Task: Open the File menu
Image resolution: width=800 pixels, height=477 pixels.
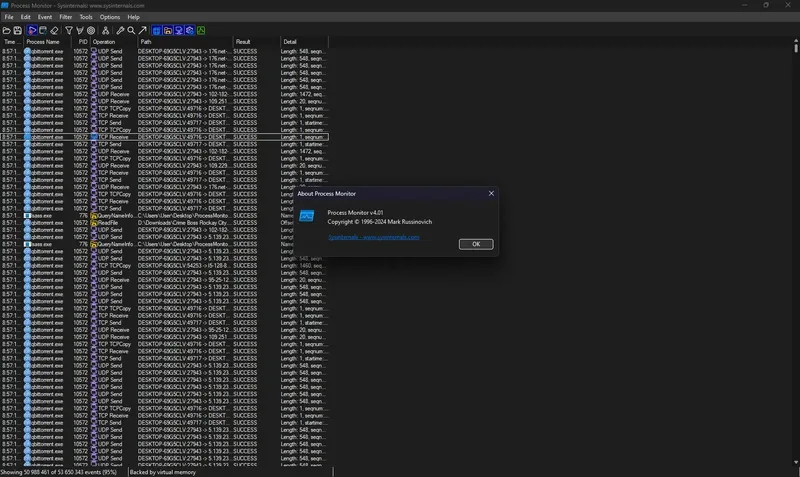Action: click(x=9, y=17)
